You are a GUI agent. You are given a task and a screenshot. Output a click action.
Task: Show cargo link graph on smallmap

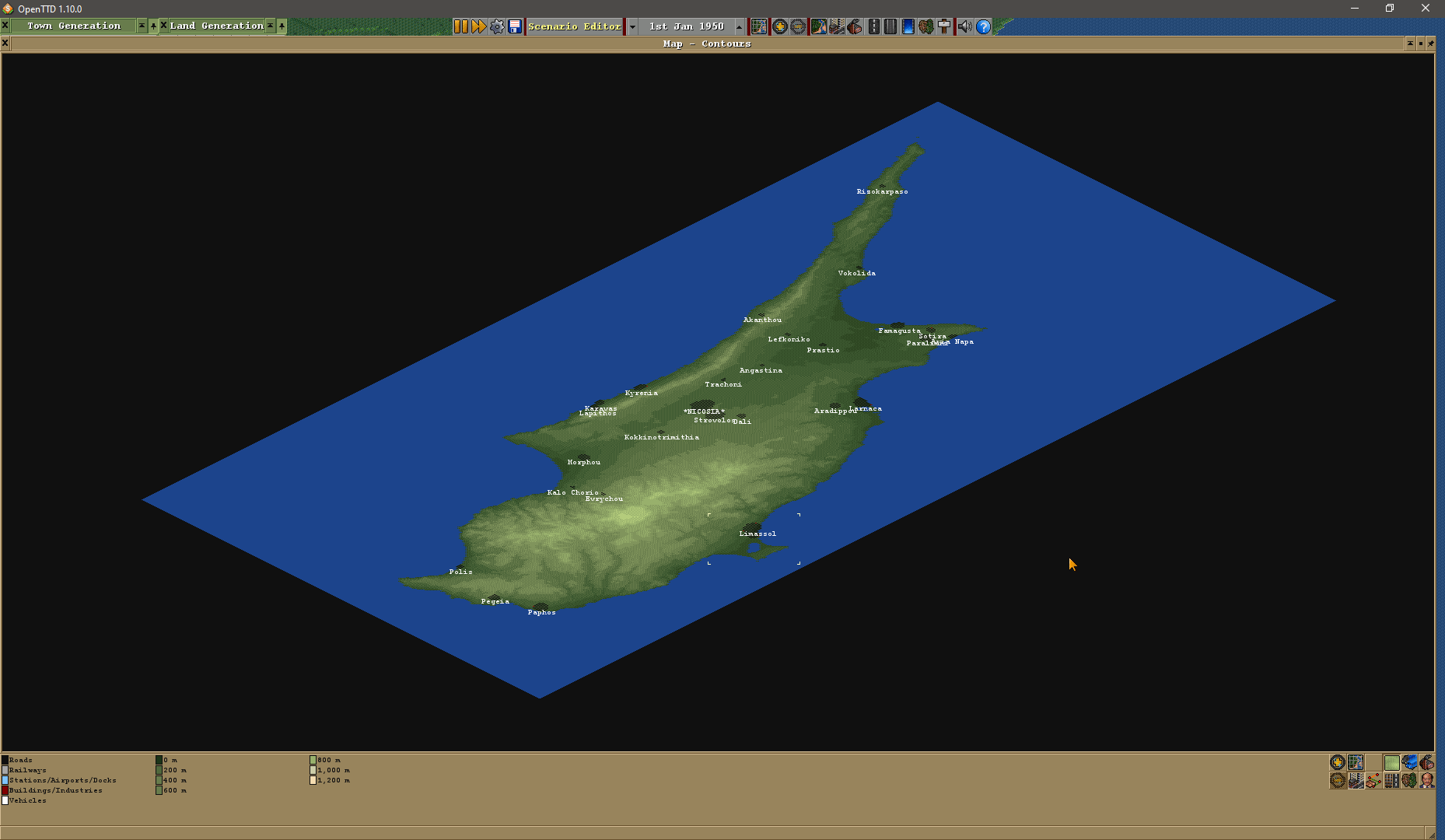[x=1373, y=780]
